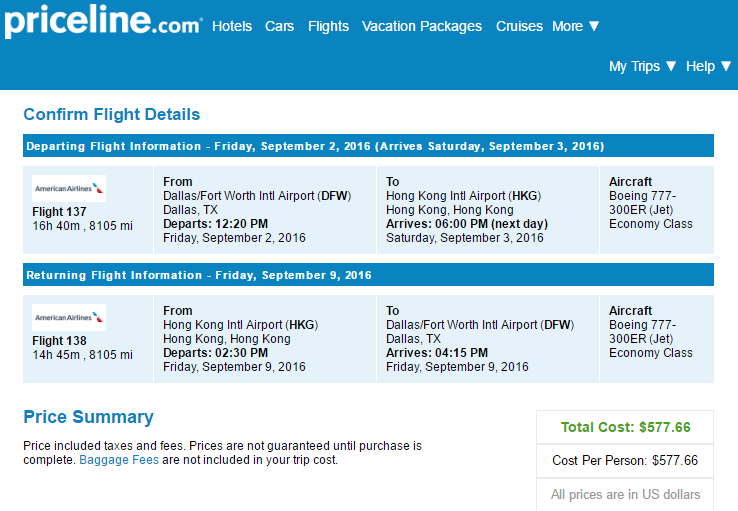Open the Hotels menu item
This screenshot has width=738, height=511.
232,26
